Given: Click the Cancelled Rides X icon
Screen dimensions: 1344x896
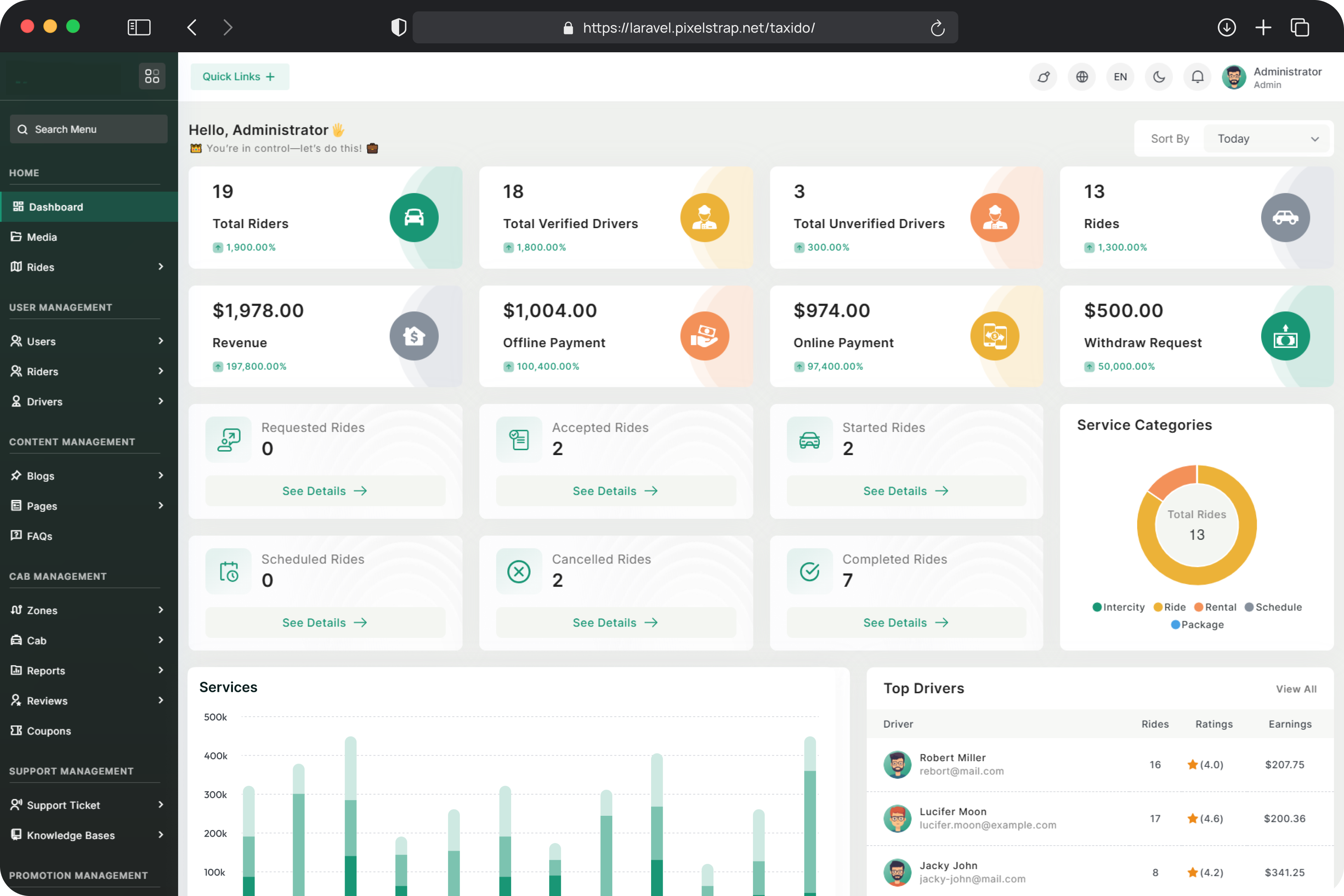Looking at the screenshot, I should 518,572.
